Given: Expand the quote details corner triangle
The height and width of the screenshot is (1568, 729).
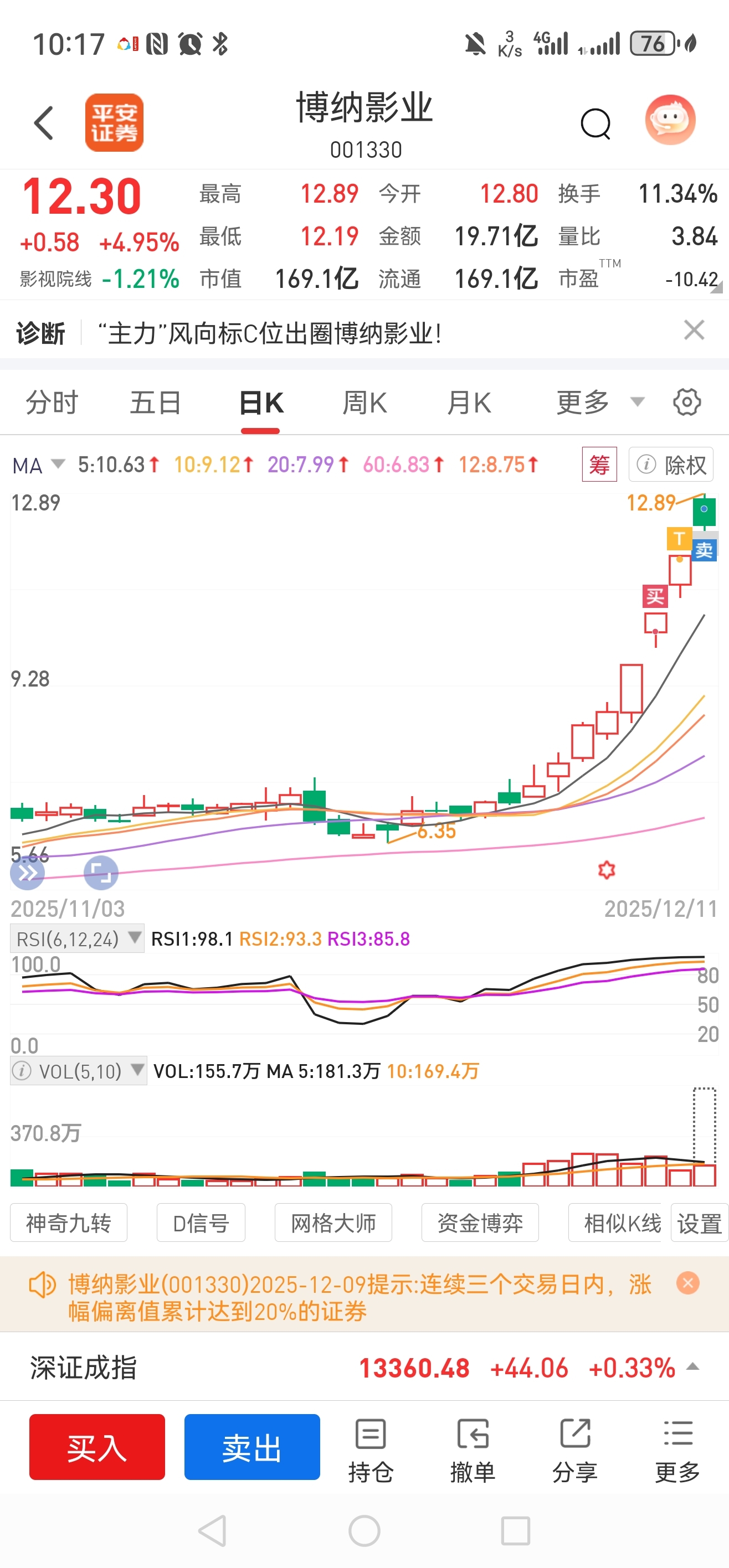Looking at the screenshot, I should [x=717, y=287].
